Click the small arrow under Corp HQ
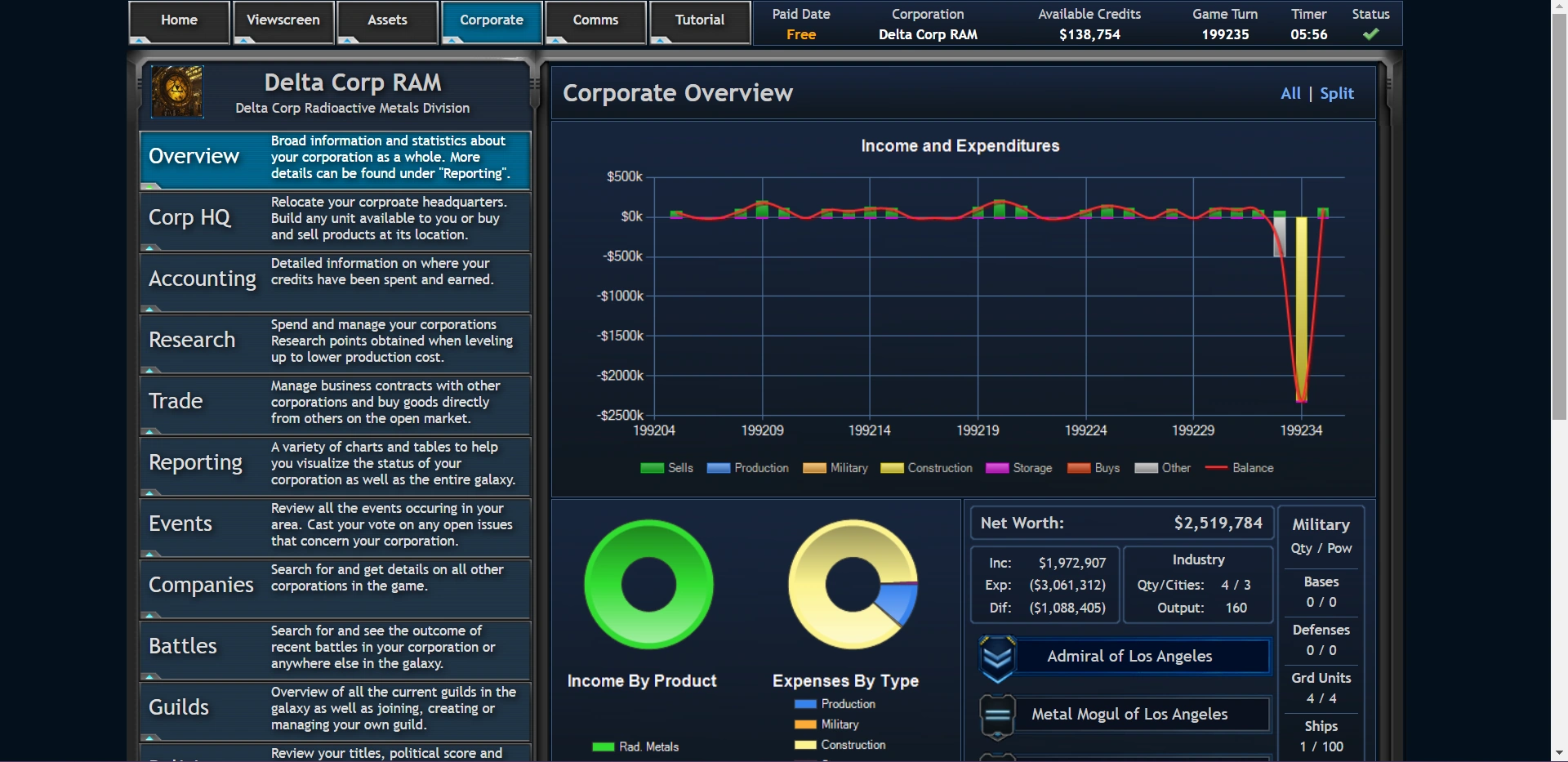Screen dimensions: 1568x762 point(150,247)
